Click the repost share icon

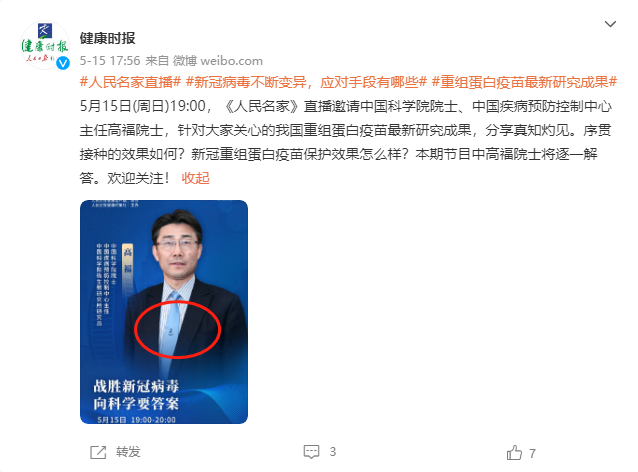pos(98,452)
